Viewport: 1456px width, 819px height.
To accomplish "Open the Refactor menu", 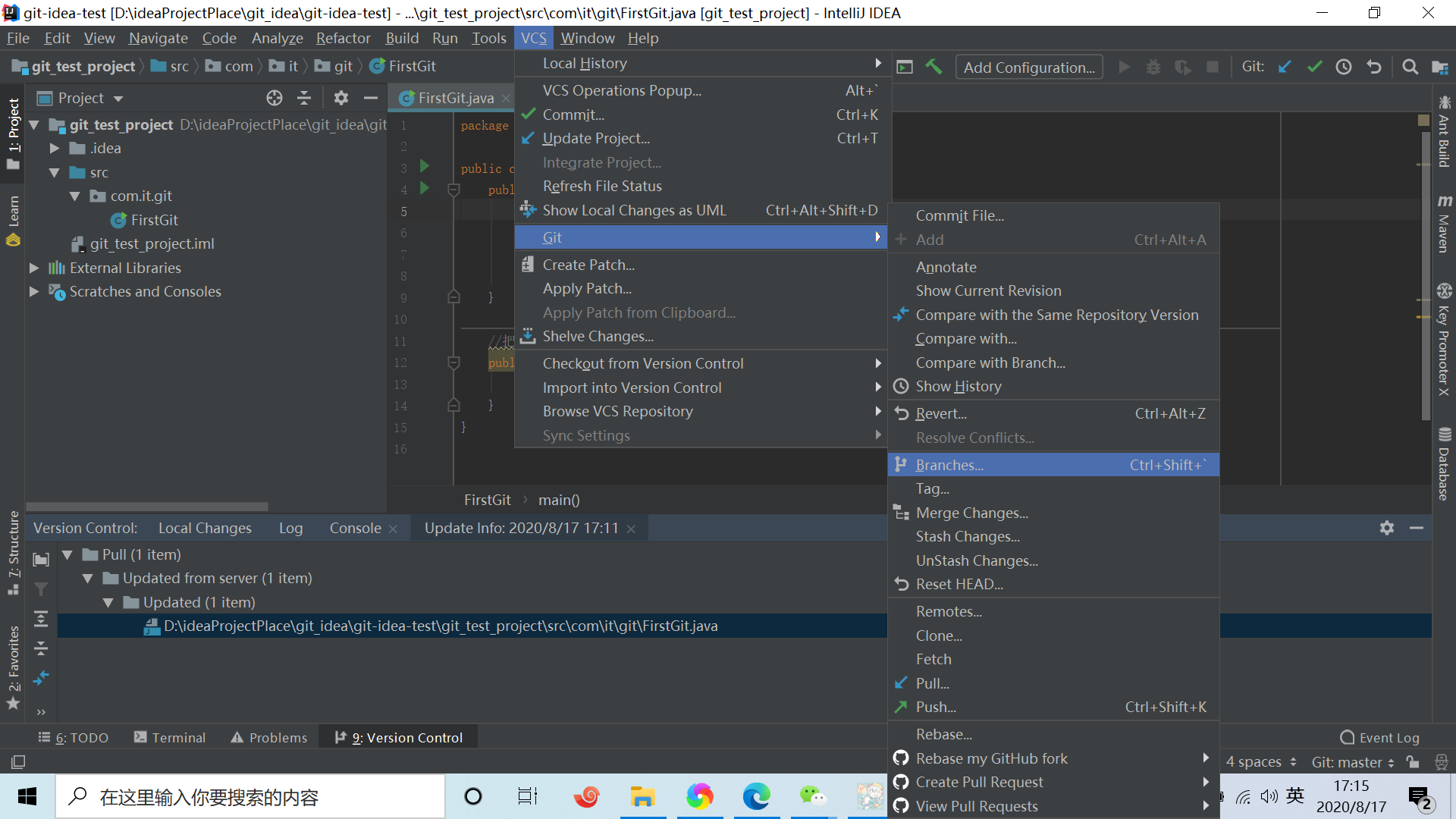I will pos(343,39).
